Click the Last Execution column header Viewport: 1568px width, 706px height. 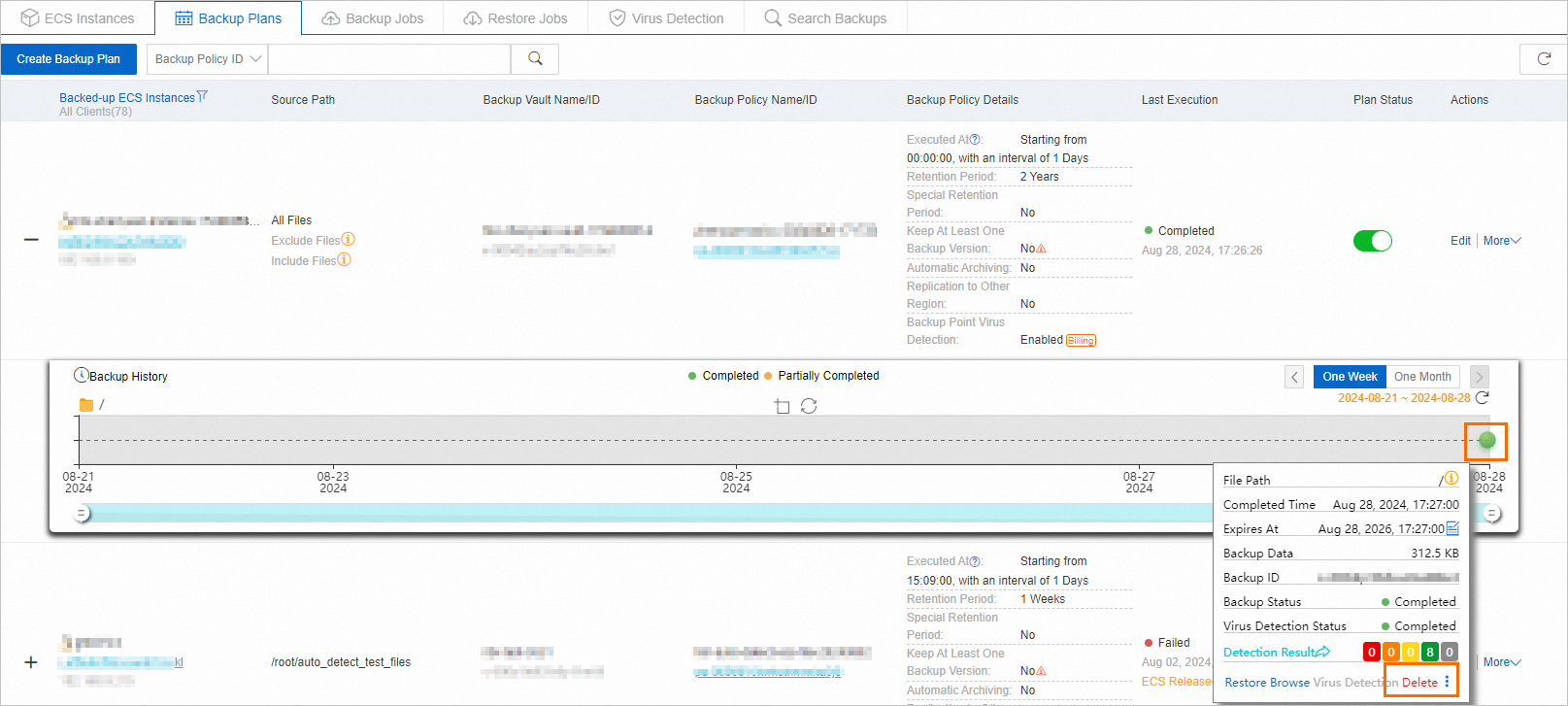point(1180,100)
